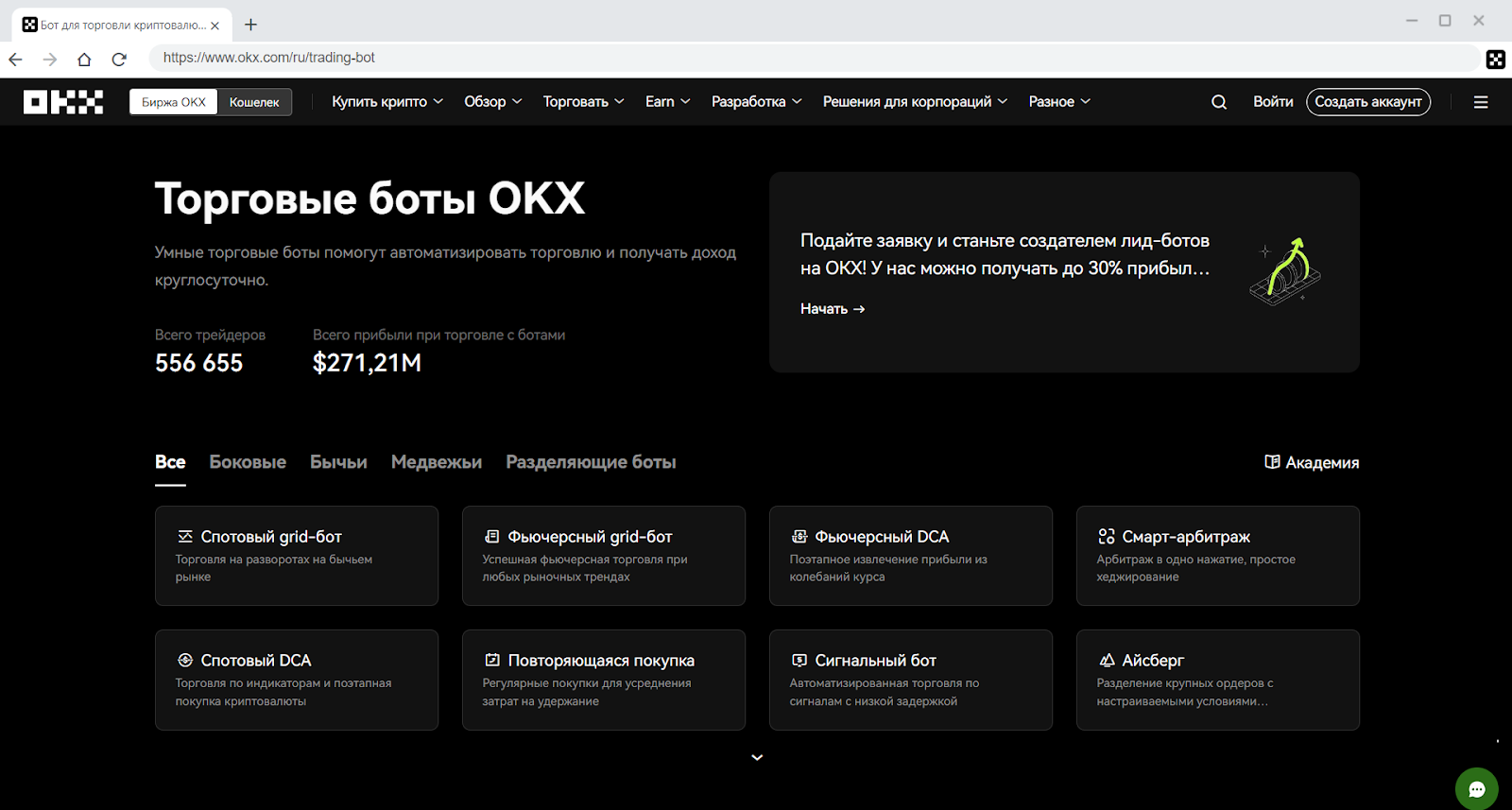
Task: Open the hamburger menu icon
Action: pos(1481,102)
